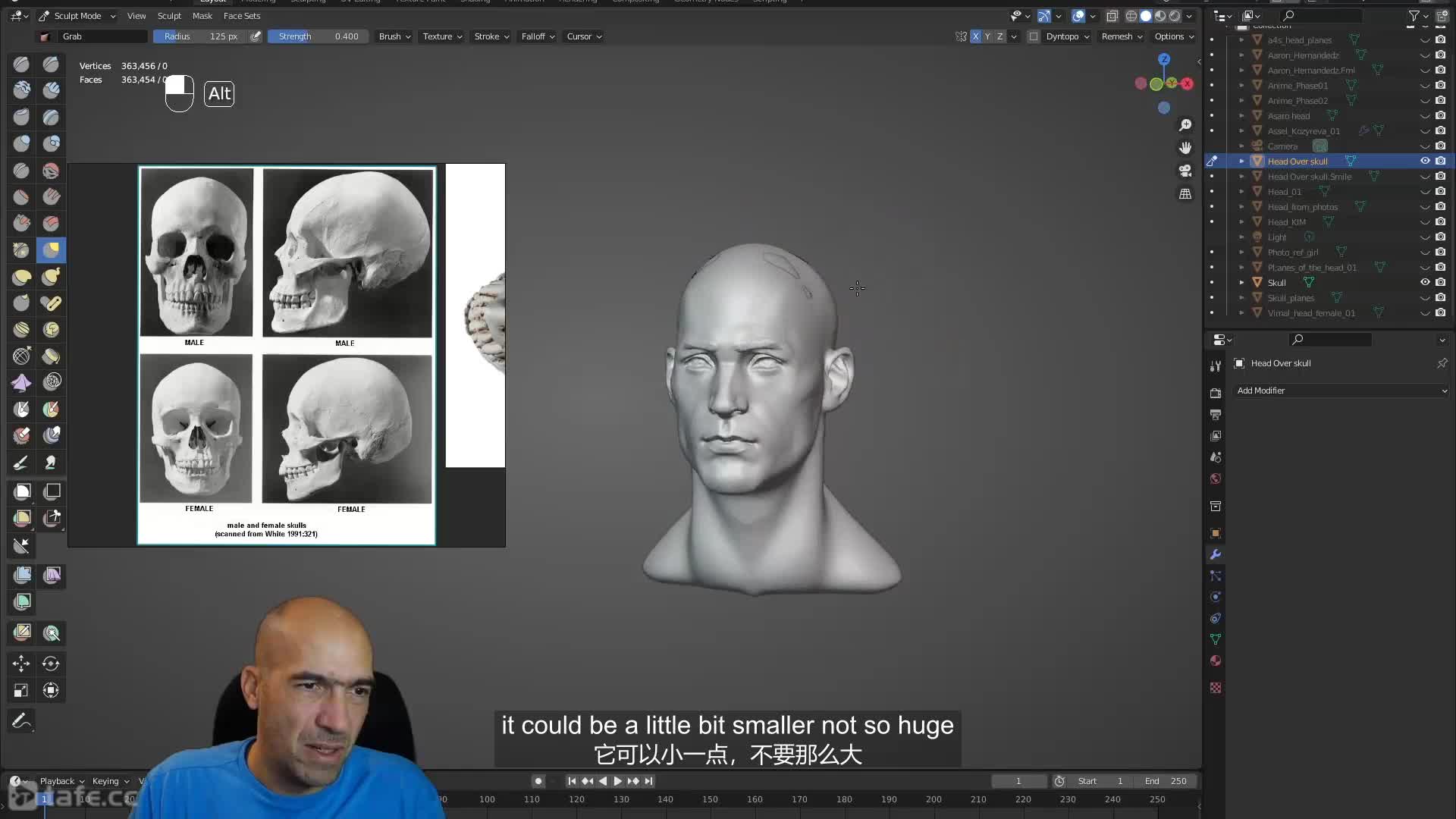Open the World properties tab icon
This screenshot has height=819, width=1456.
[x=1216, y=479]
